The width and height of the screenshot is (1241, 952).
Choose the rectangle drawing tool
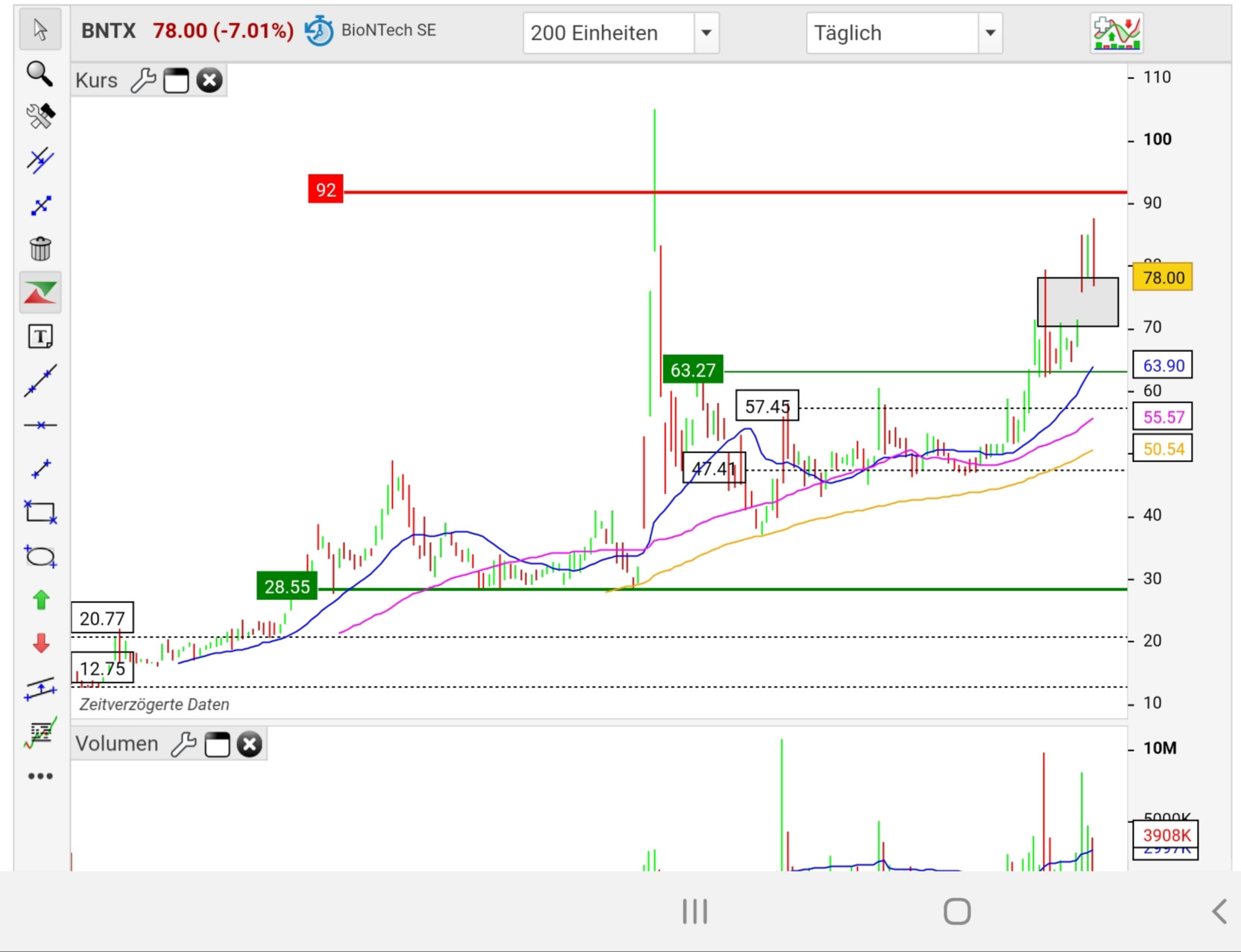coord(40,512)
